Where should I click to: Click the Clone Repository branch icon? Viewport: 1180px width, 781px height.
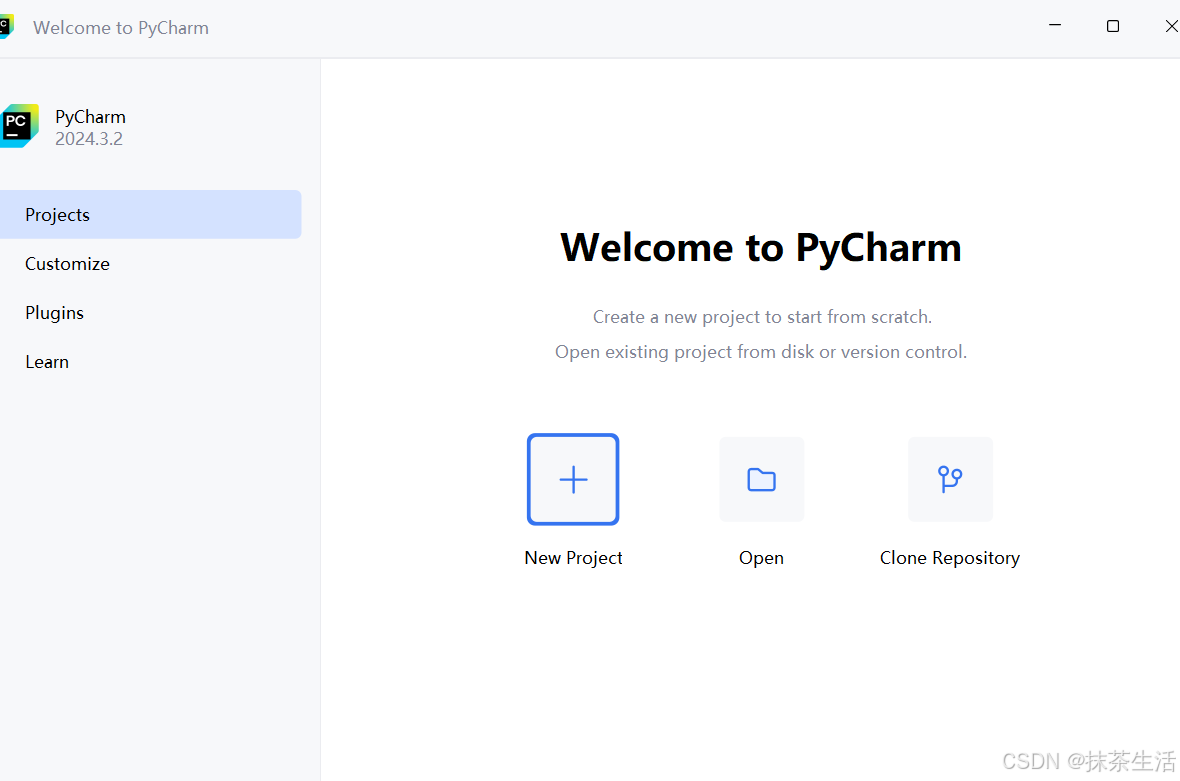point(950,479)
